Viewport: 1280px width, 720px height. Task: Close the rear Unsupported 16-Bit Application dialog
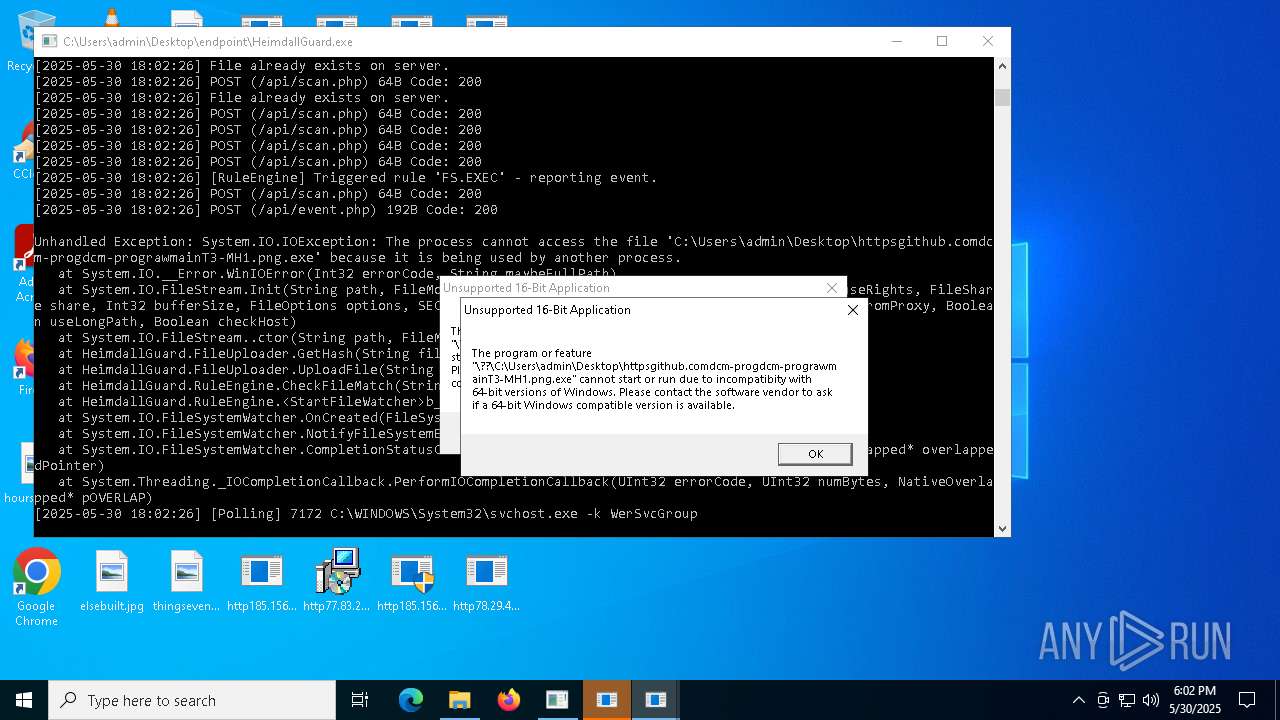pos(831,288)
